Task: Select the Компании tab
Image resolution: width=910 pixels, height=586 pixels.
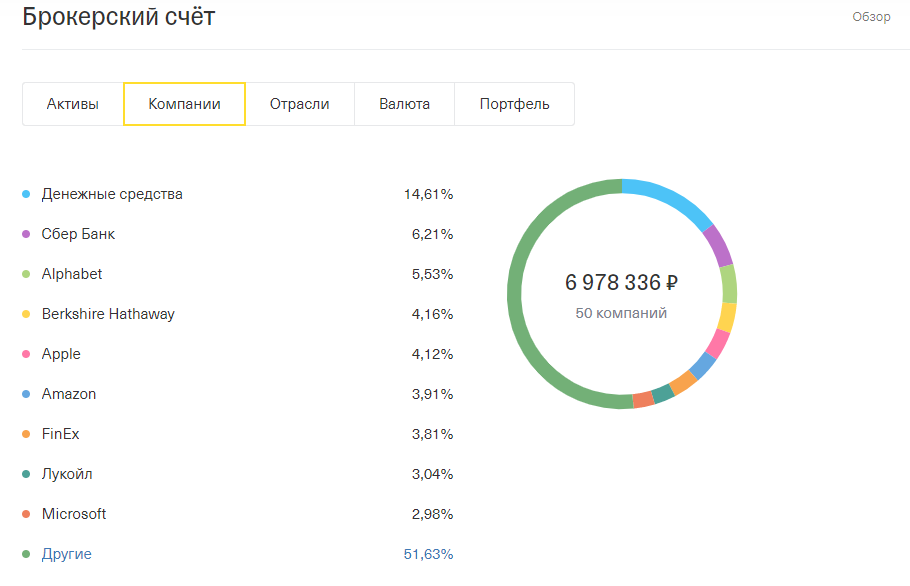Action: pyautogui.click(x=185, y=104)
